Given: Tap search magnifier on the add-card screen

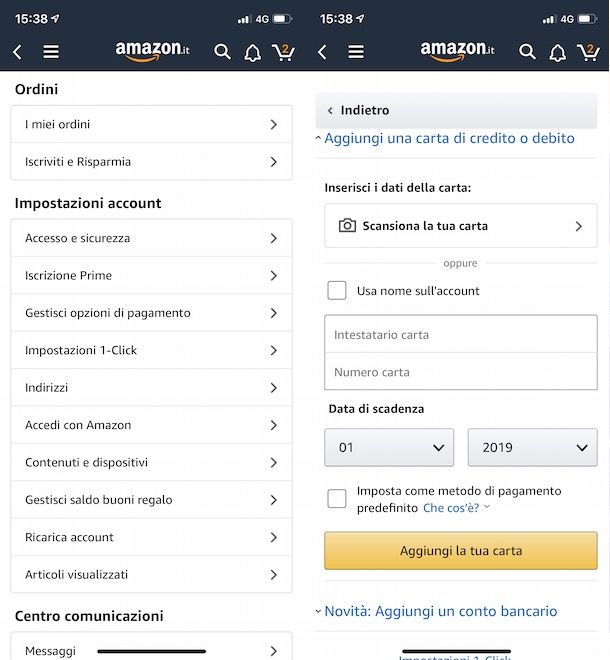Looking at the screenshot, I should click(527, 52).
